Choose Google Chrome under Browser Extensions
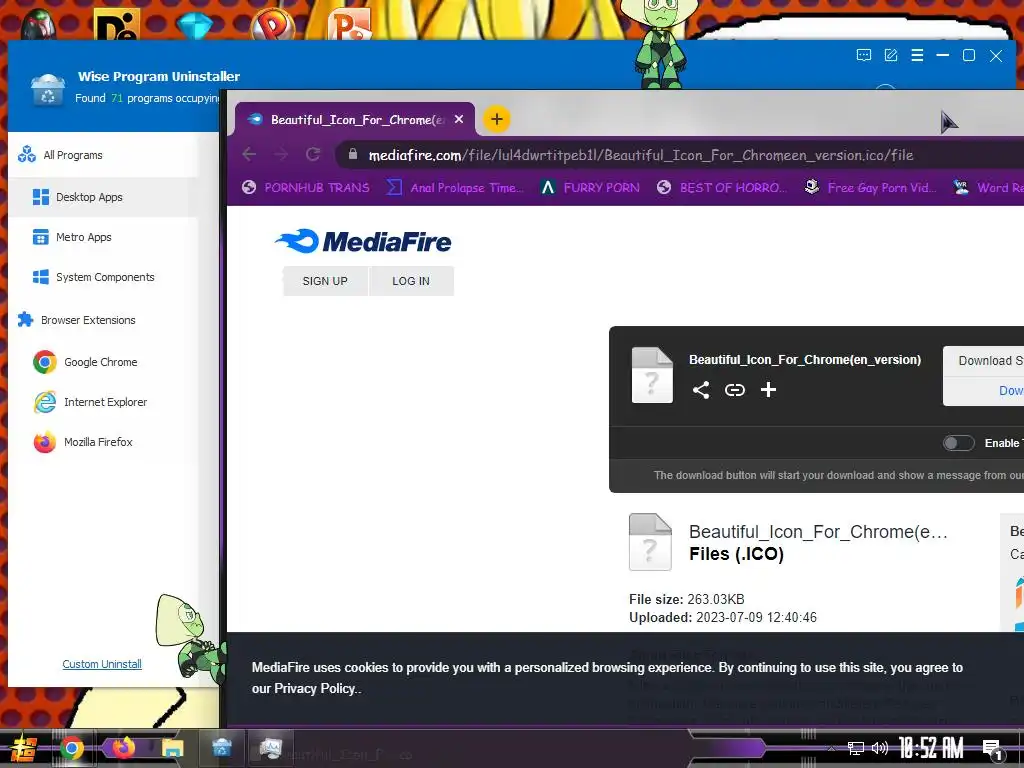 [x=103, y=362]
